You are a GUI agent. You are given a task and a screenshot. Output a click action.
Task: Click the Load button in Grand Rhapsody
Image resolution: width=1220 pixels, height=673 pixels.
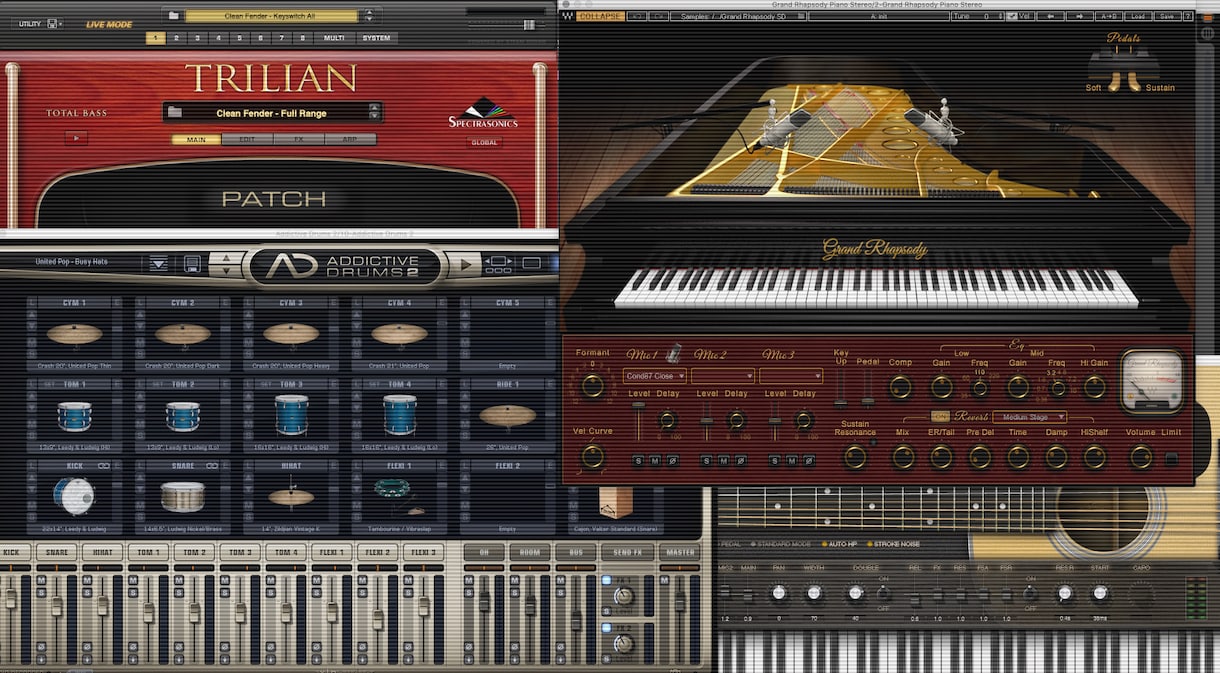coord(1138,16)
